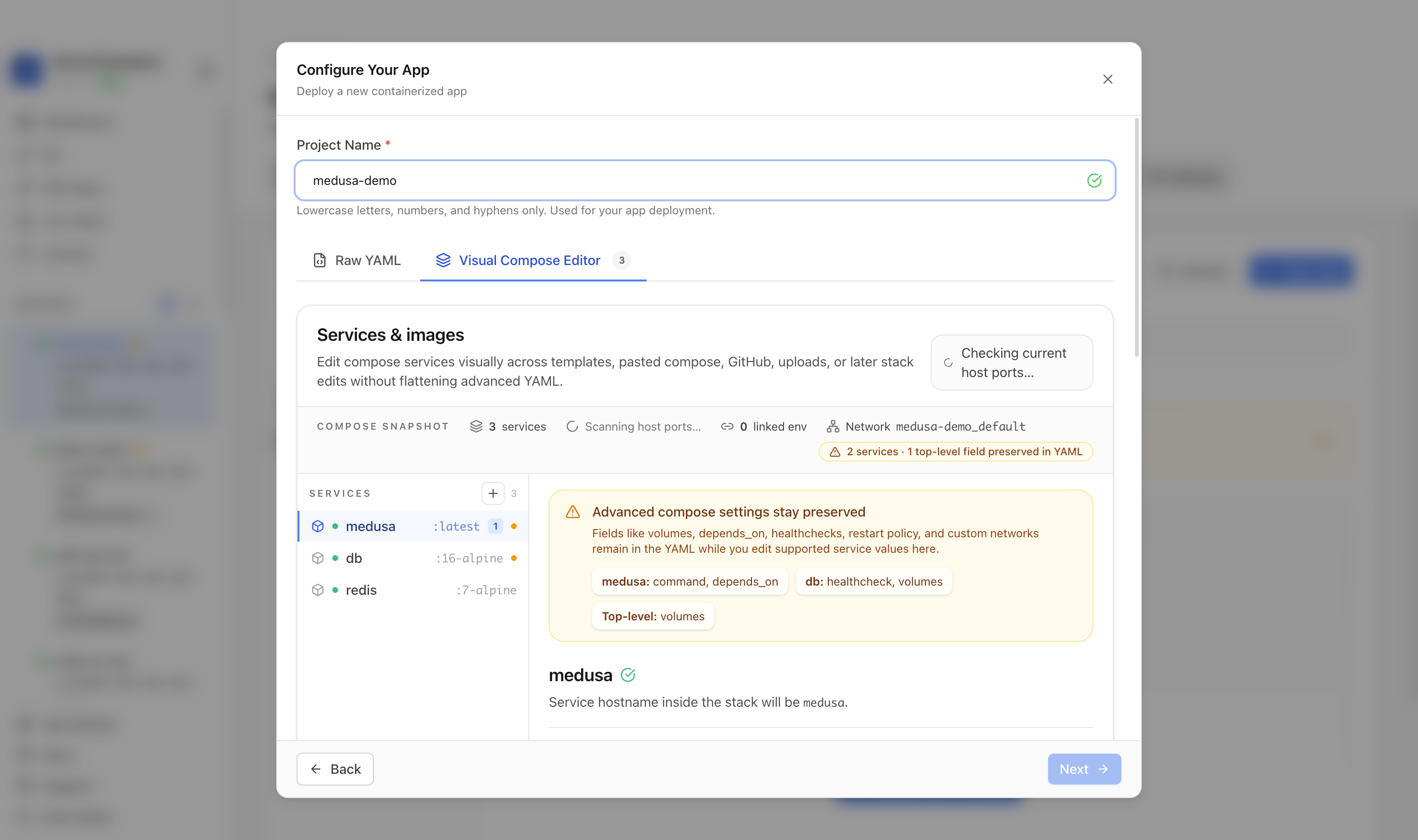The width and height of the screenshot is (1418, 840).
Task: Click the Services & images heading
Action: tap(390, 335)
